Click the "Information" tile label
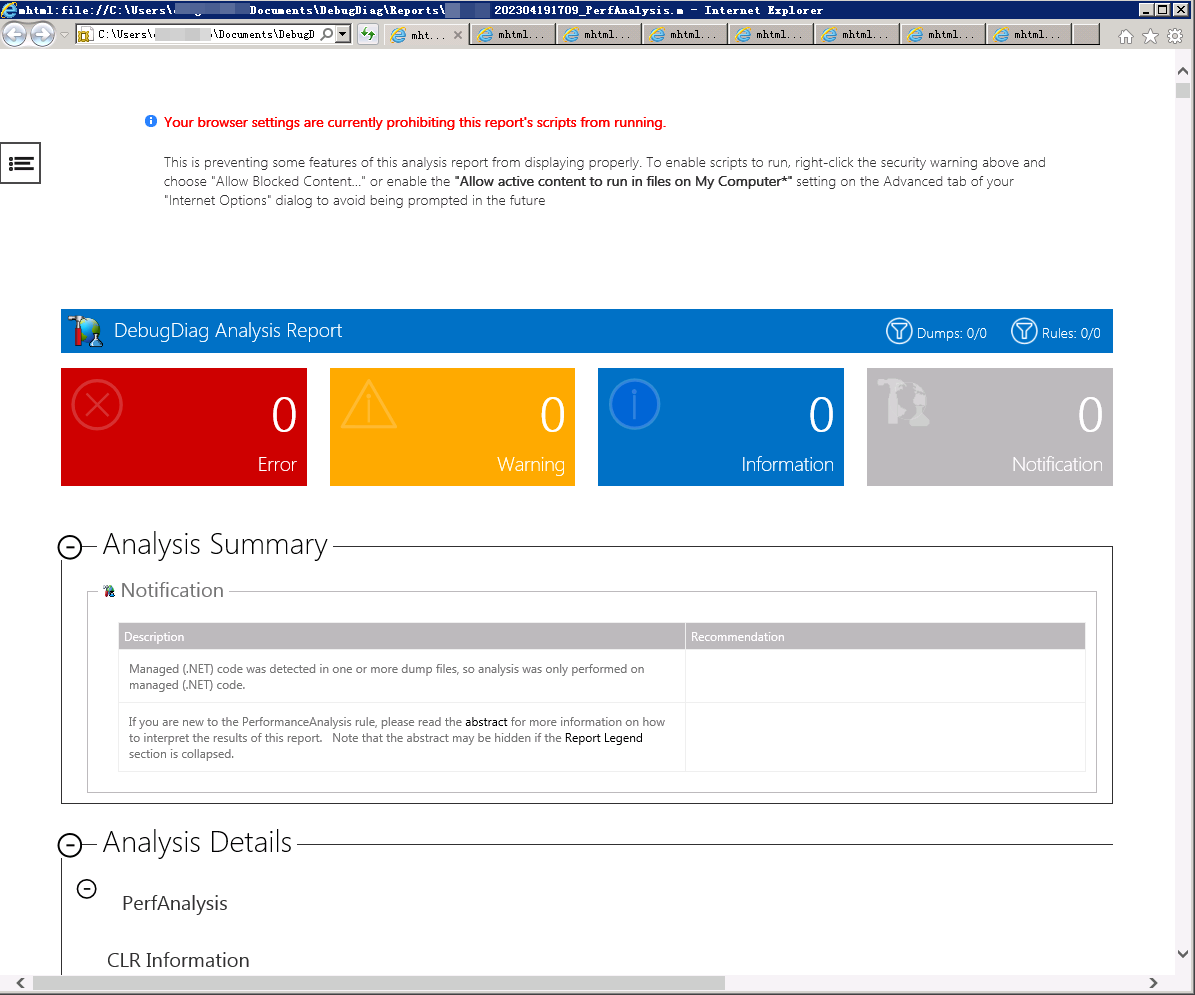 (787, 465)
